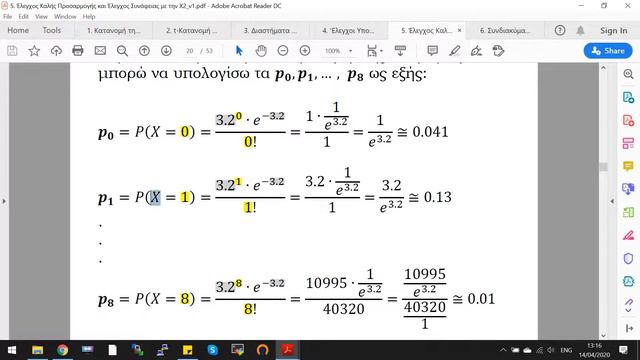Activate the hand pan tool
640x360 pixels.
(261, 51)
